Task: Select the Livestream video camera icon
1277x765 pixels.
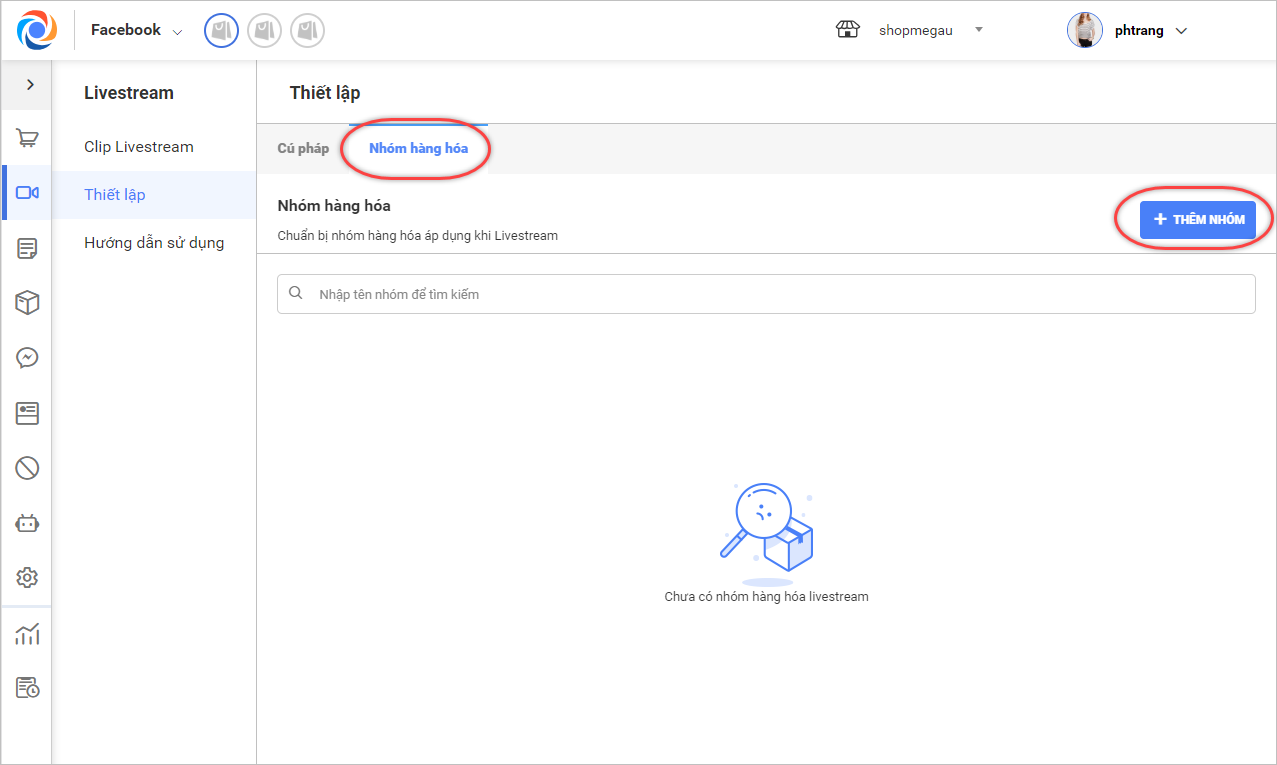Action: (x=27, y=193)
